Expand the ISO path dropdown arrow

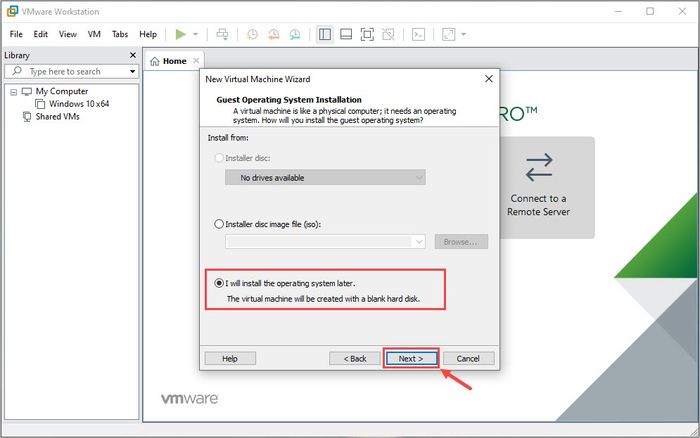click(x=419, y=242)
